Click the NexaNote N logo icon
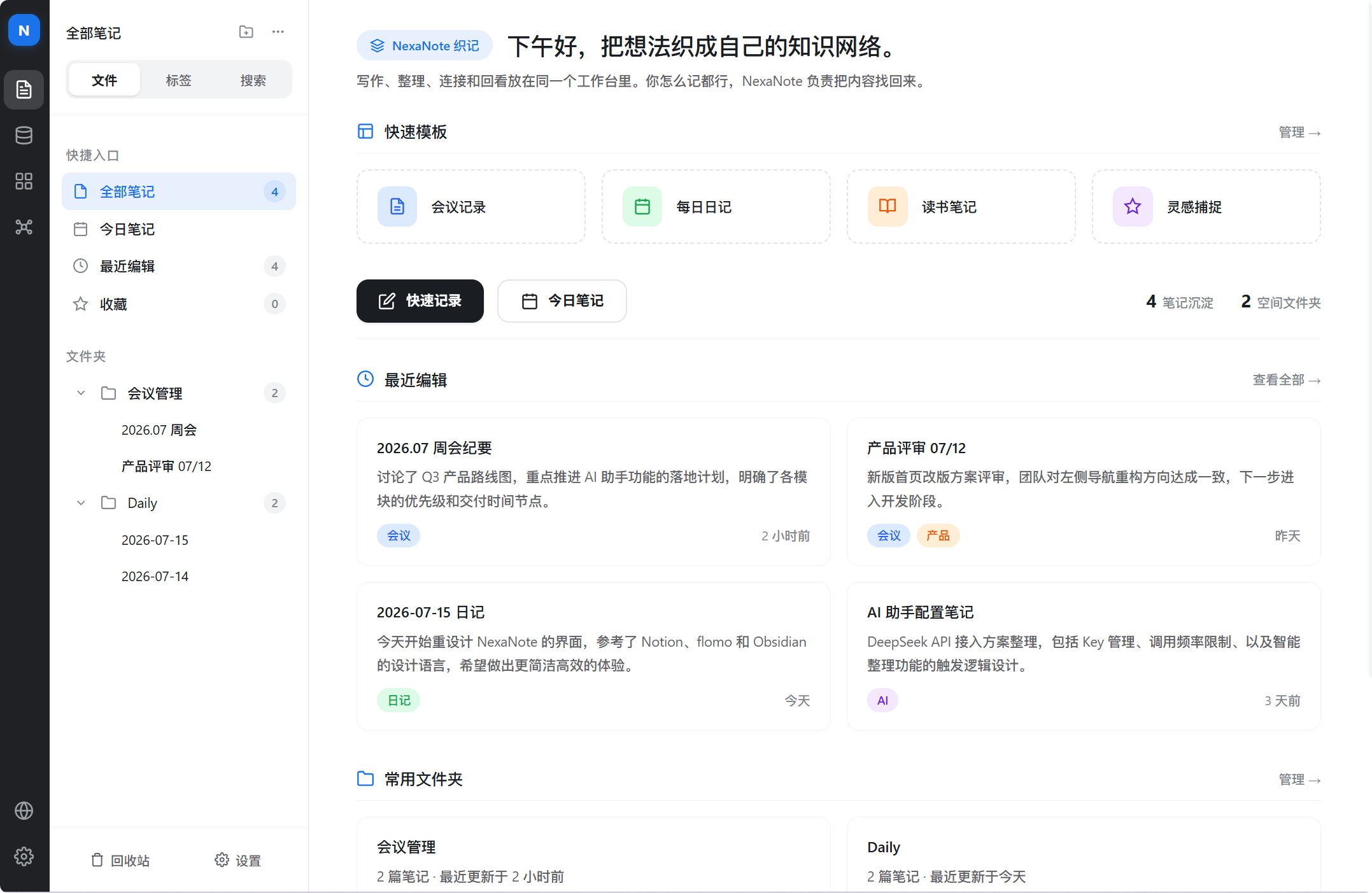Viewport: 1372px width, 893px height. 24,30
